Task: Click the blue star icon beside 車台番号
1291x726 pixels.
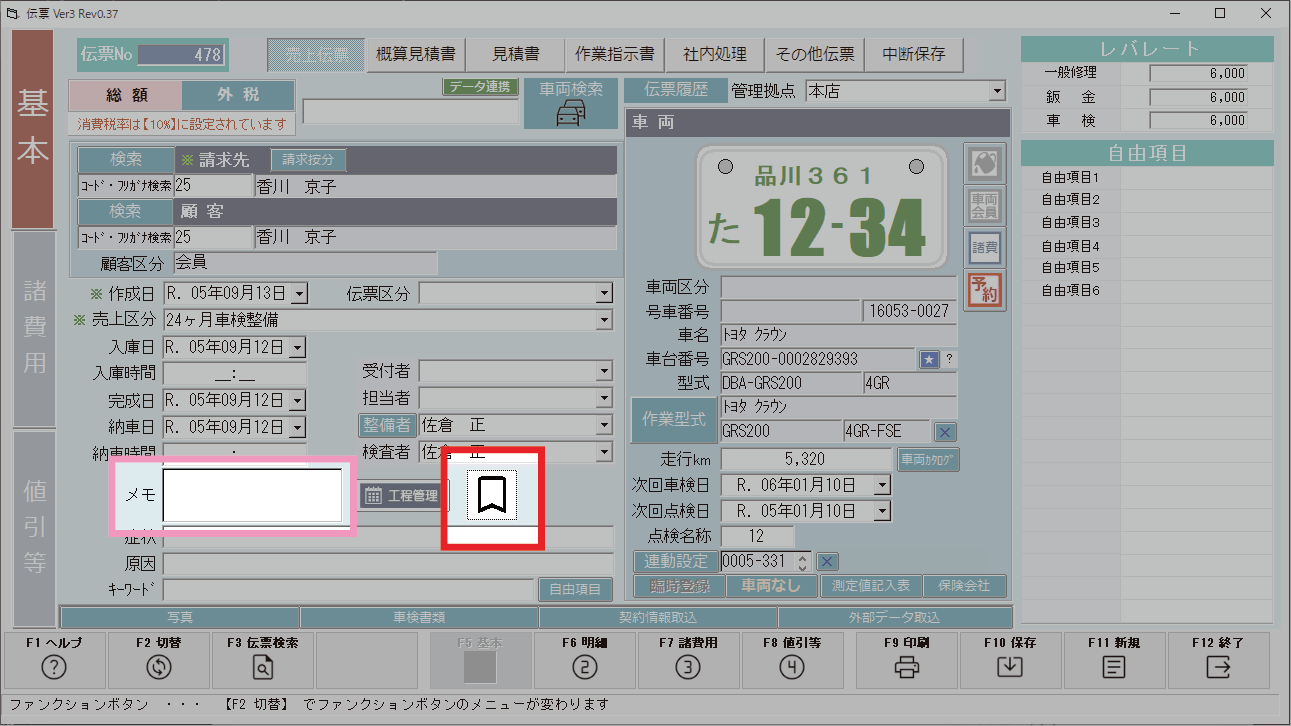Action: point(929,359)
